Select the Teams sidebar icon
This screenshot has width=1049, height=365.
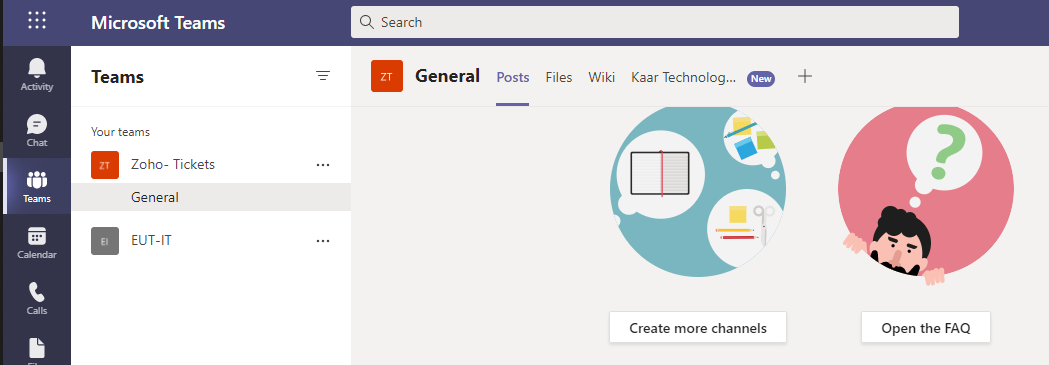coord(37,187)
